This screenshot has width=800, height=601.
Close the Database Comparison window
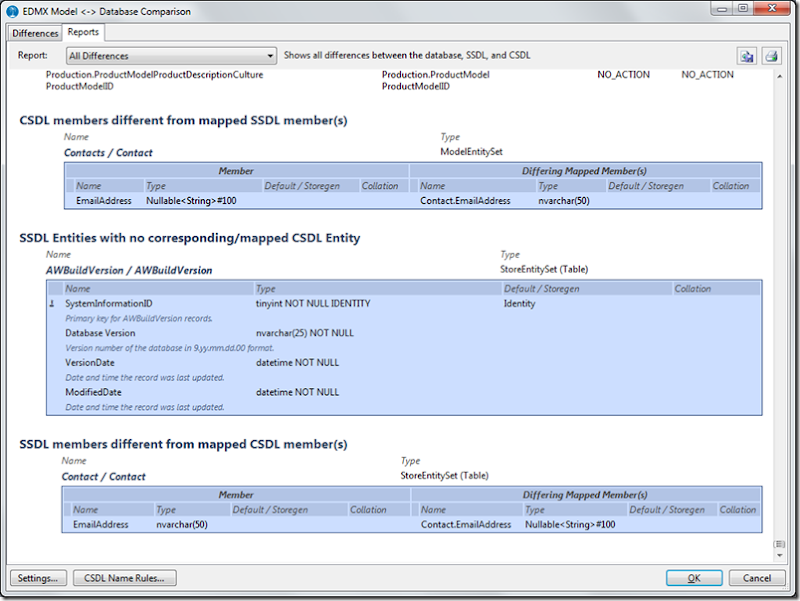coord(772,8)
